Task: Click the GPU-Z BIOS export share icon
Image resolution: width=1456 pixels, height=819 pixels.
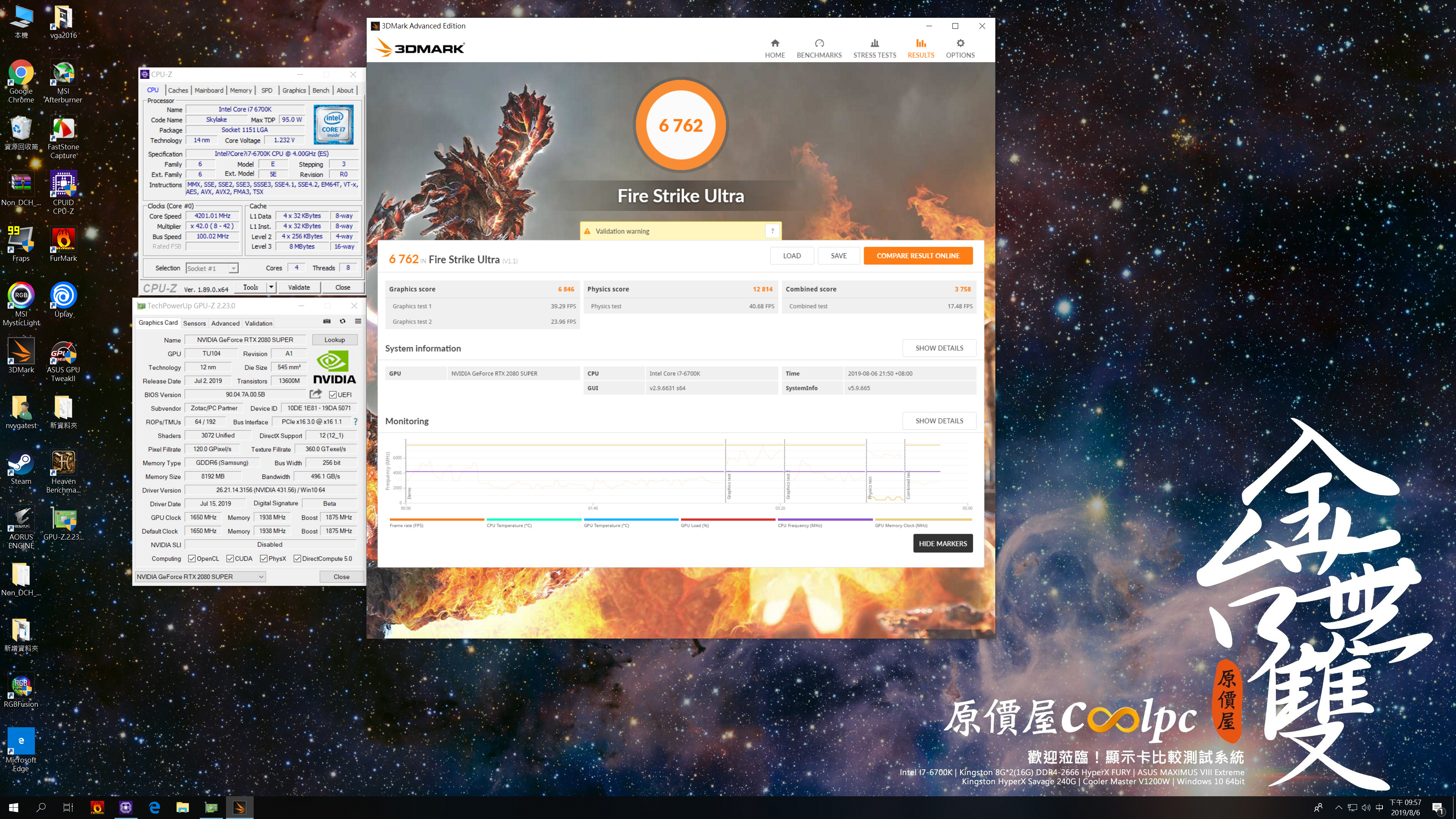Action: click(x=316, y=394)
